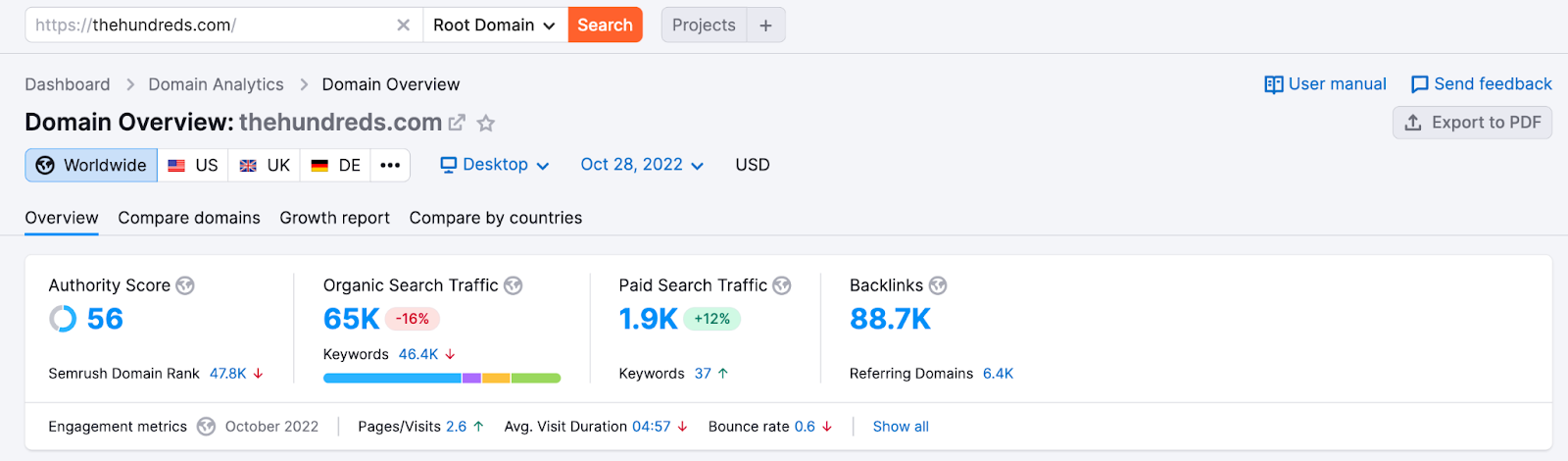Open the Growth report tab
1568x461 pixels.
[334, 218]
